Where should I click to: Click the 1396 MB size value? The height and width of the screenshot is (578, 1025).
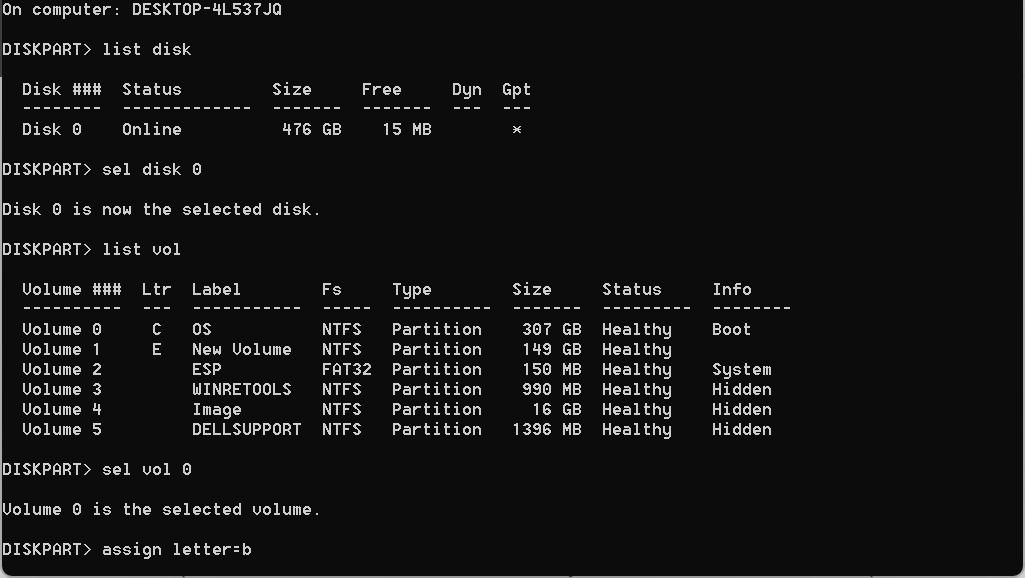pyautogui.click(x=546, y=430)
